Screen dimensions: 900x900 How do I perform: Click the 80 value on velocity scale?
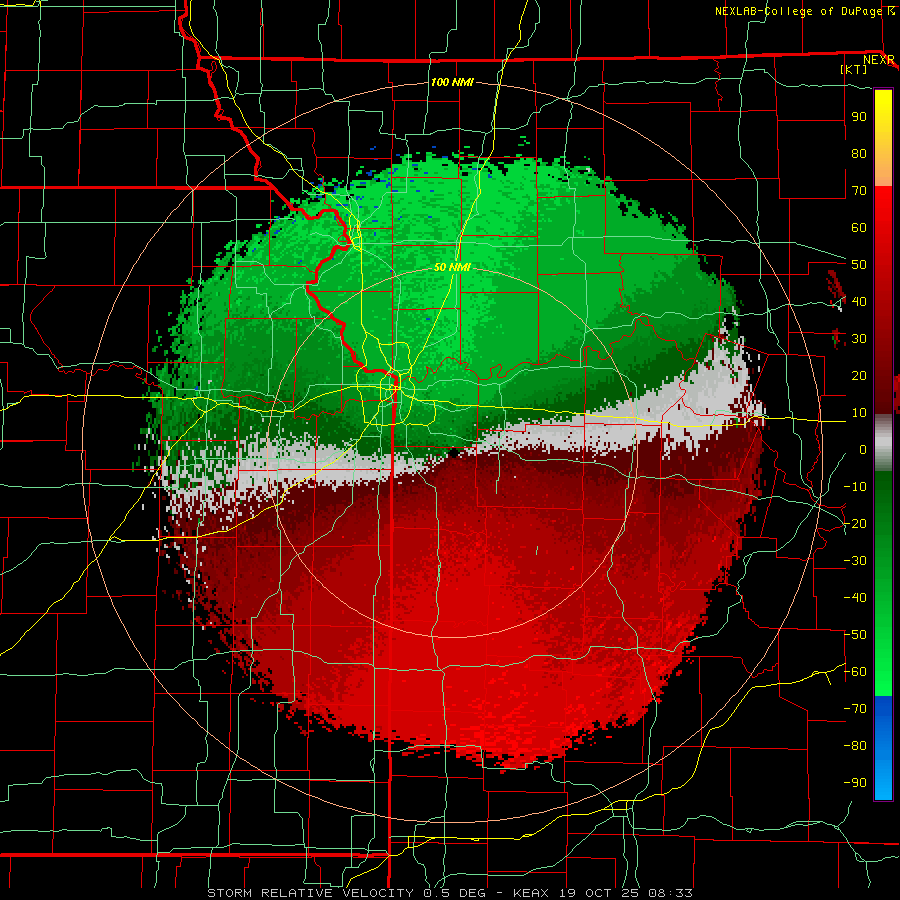pyautogui.click(x=859, y=153)
